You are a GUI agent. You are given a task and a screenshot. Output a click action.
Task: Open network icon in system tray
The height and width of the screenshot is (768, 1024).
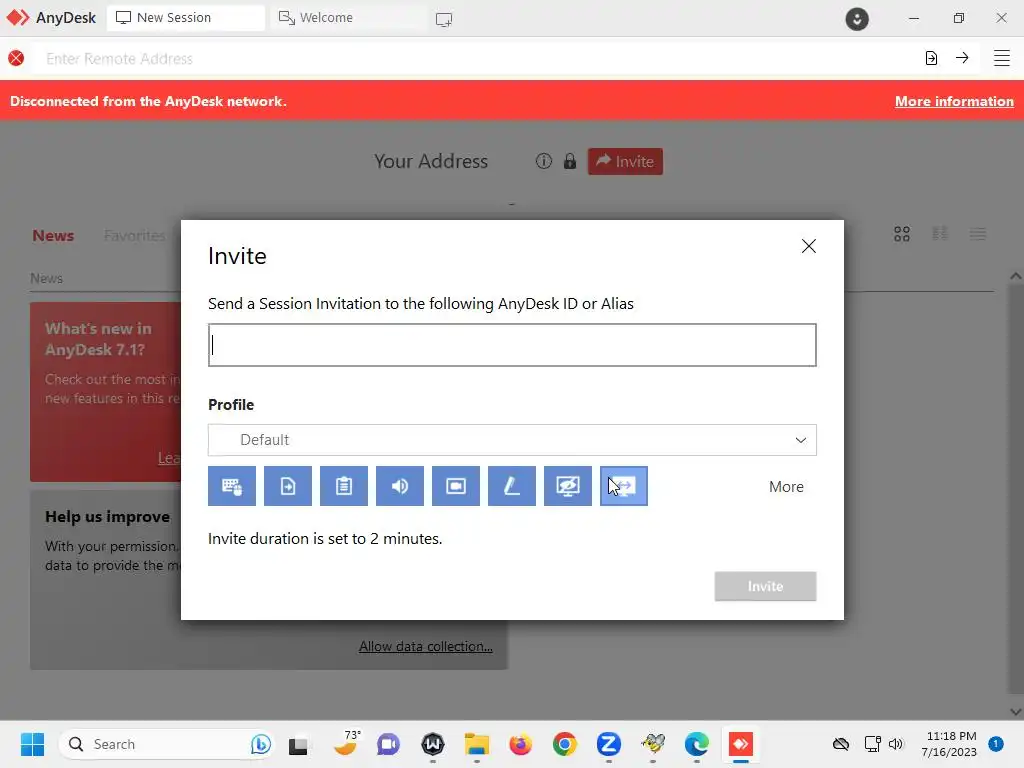(872, 744)
